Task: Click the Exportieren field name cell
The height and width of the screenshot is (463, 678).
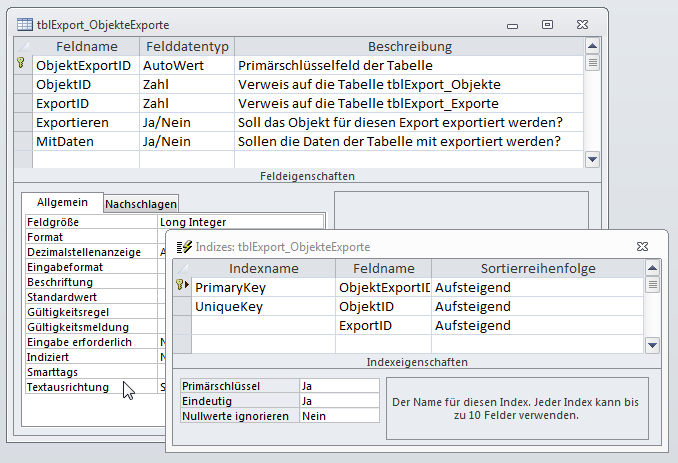Action: pos(86,122)
